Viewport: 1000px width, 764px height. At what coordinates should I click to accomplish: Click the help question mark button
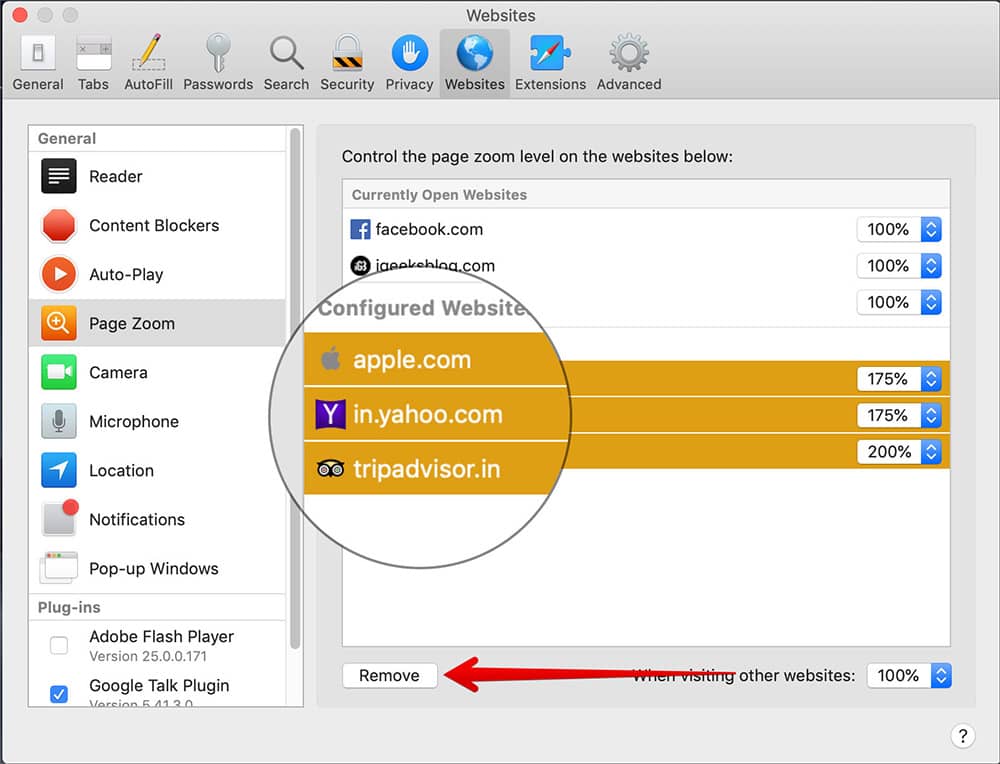point(963,735)
